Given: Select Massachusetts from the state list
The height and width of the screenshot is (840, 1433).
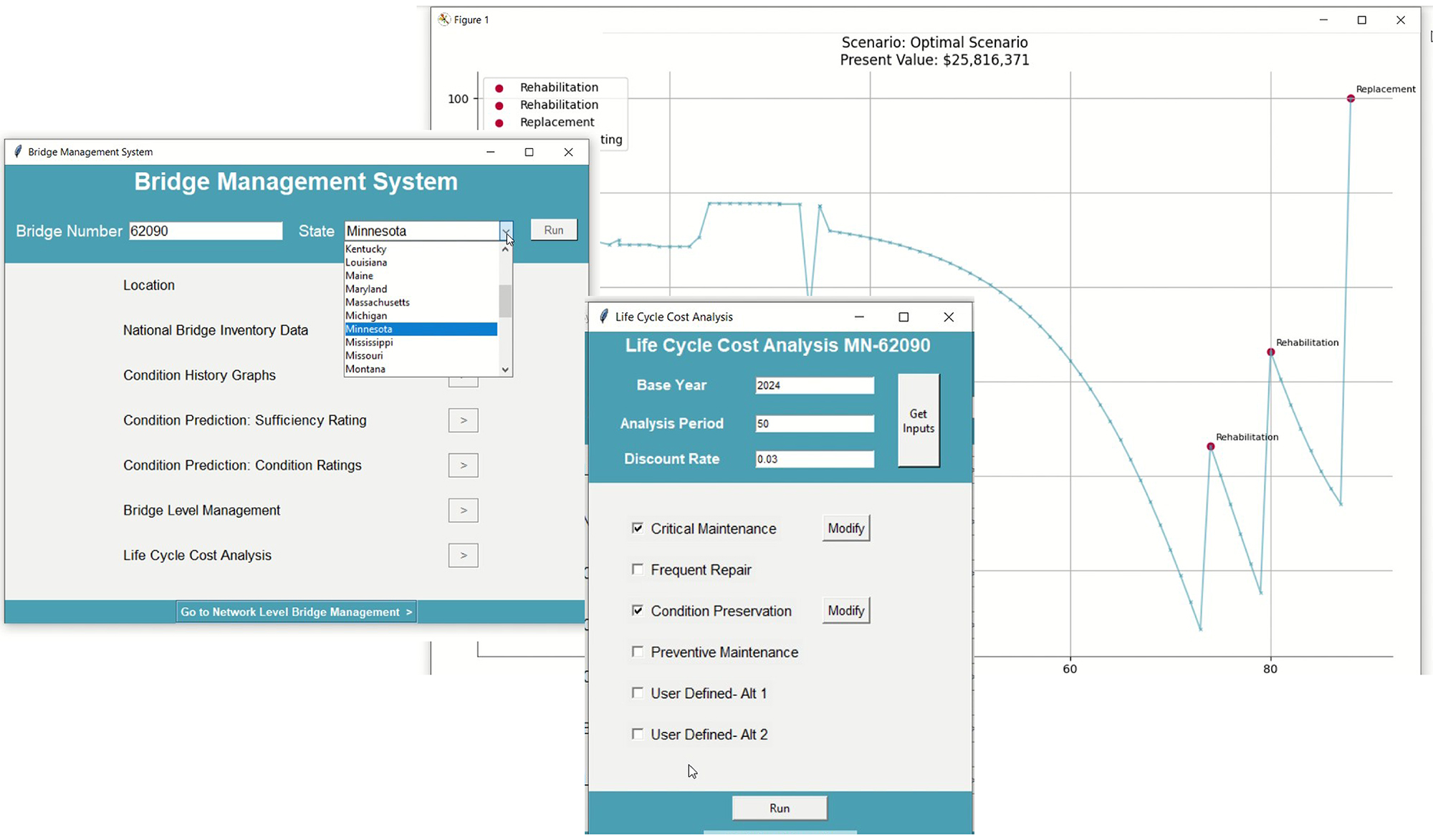Looking at the screenshot, I should pos(421,302).
